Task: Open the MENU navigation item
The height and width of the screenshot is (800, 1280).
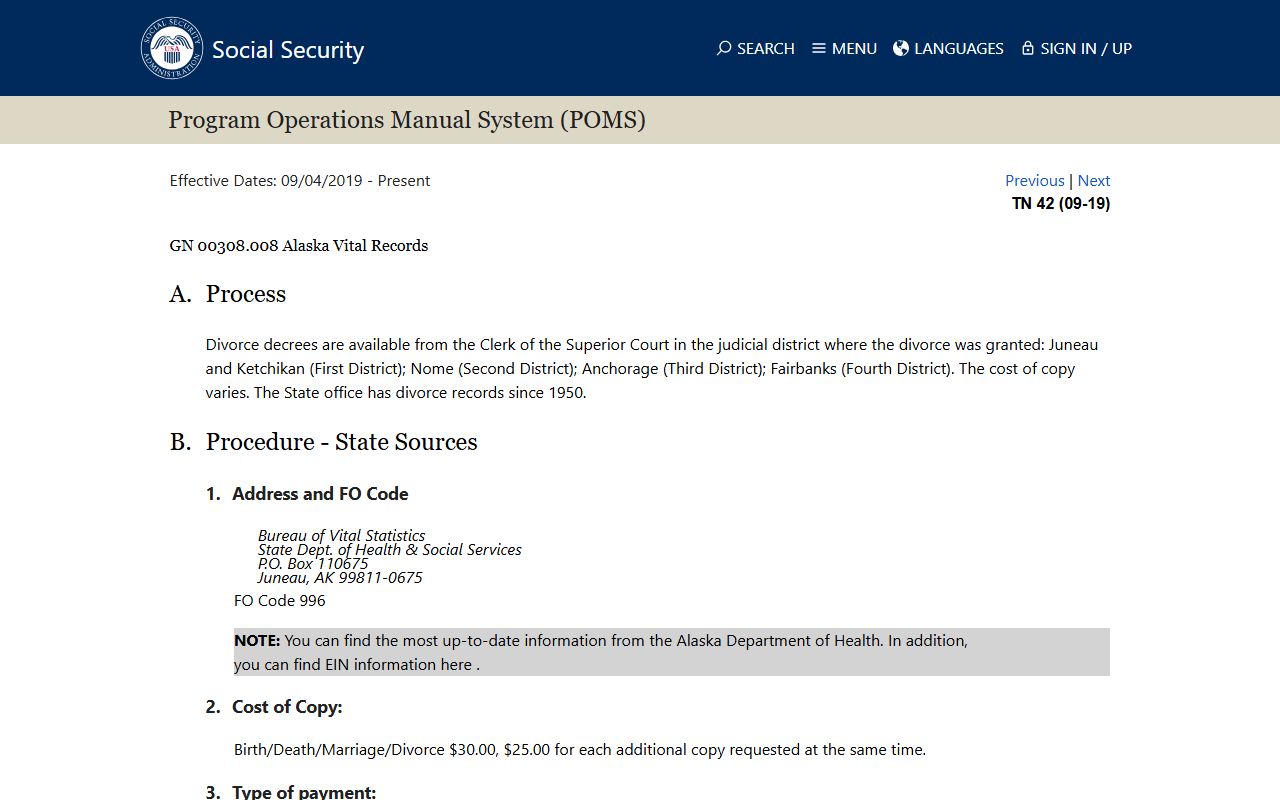Action: click(x=854, y=48)
